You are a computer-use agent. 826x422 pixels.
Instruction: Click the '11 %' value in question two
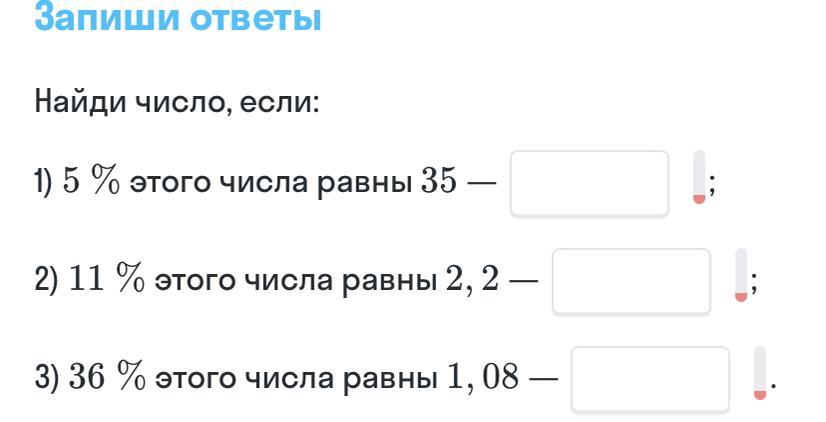(107, 280)
